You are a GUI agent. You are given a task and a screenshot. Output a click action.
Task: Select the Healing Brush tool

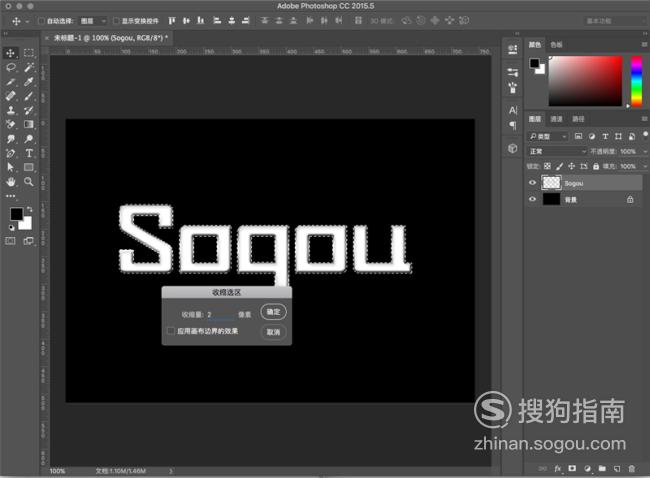point(11,96)
